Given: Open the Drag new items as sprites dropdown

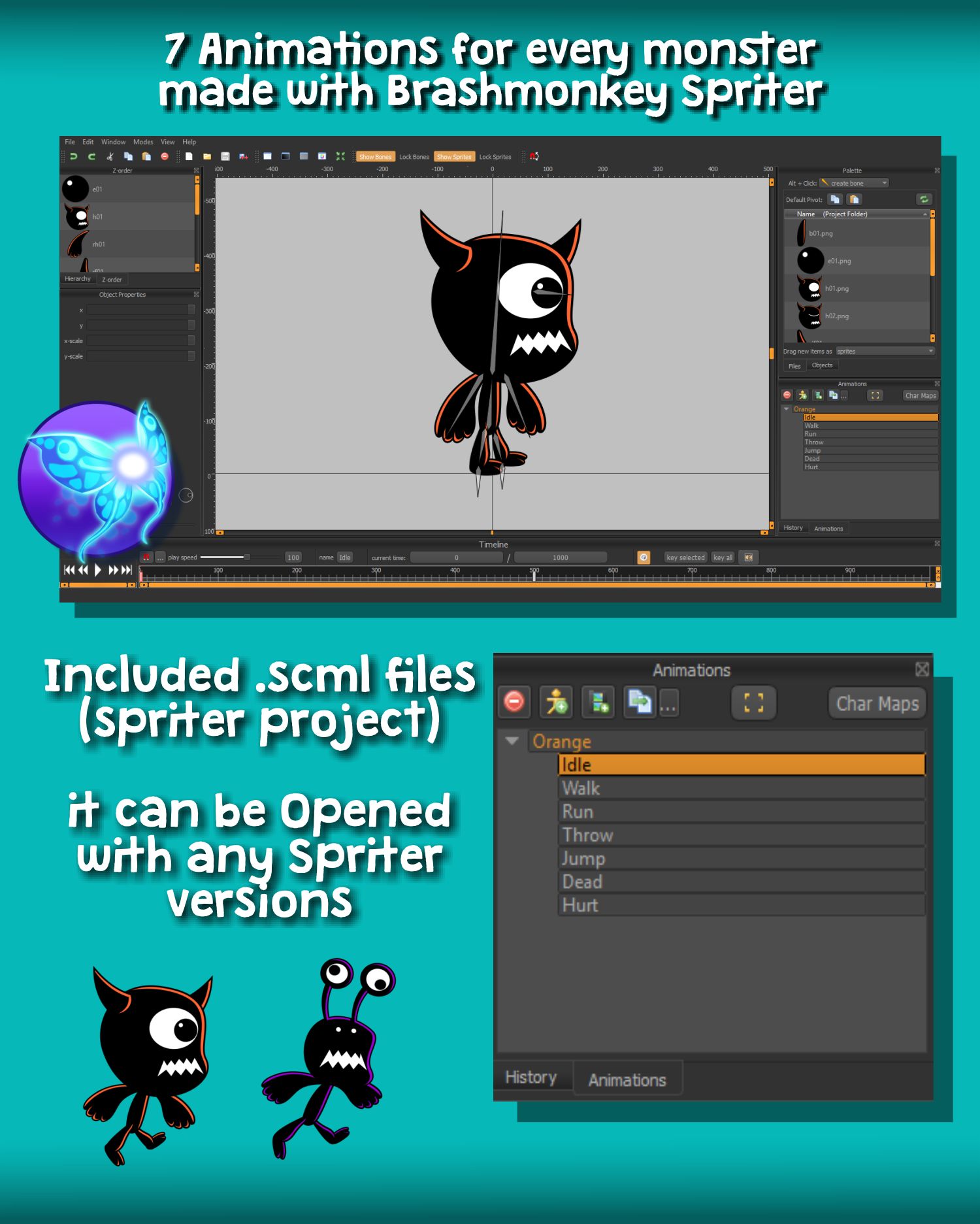Looking at the screenshot, I should pyautogui.click(x=885, y=351).
